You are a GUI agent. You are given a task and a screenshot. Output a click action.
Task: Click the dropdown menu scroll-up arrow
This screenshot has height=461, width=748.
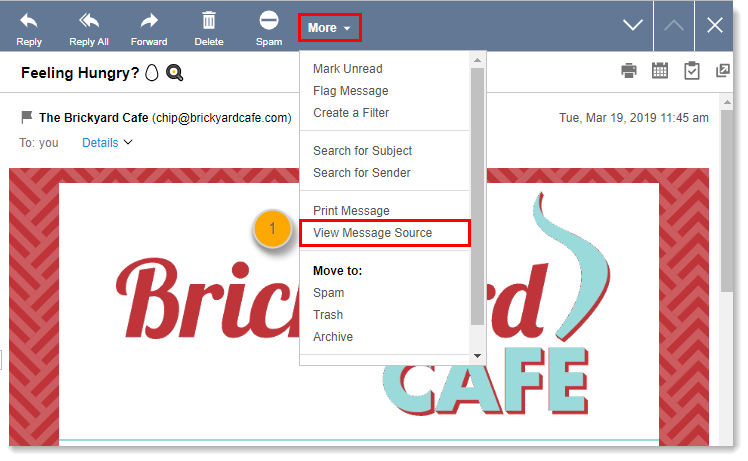tap(477, 60)
